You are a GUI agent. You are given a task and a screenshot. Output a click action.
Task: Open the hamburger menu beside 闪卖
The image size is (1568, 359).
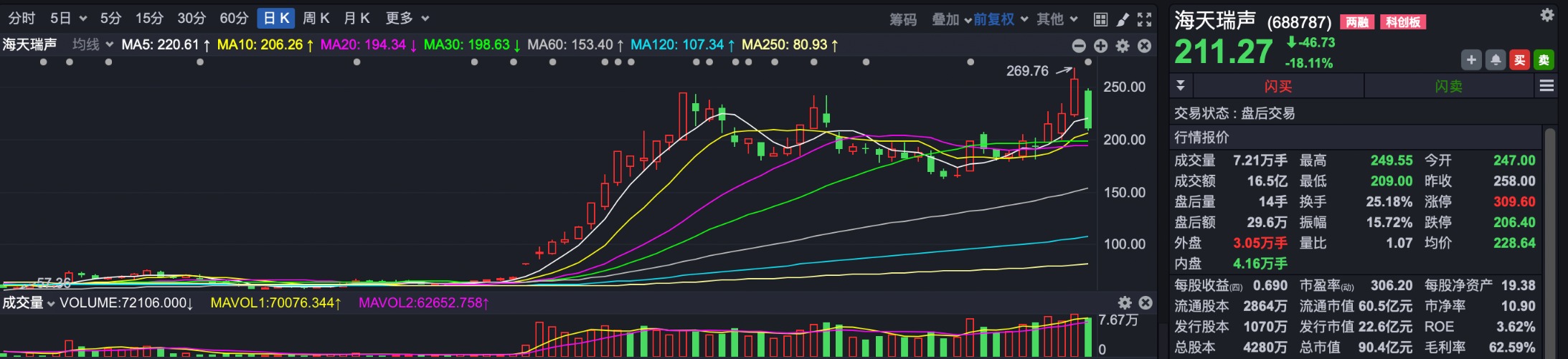pos(1546,86)
